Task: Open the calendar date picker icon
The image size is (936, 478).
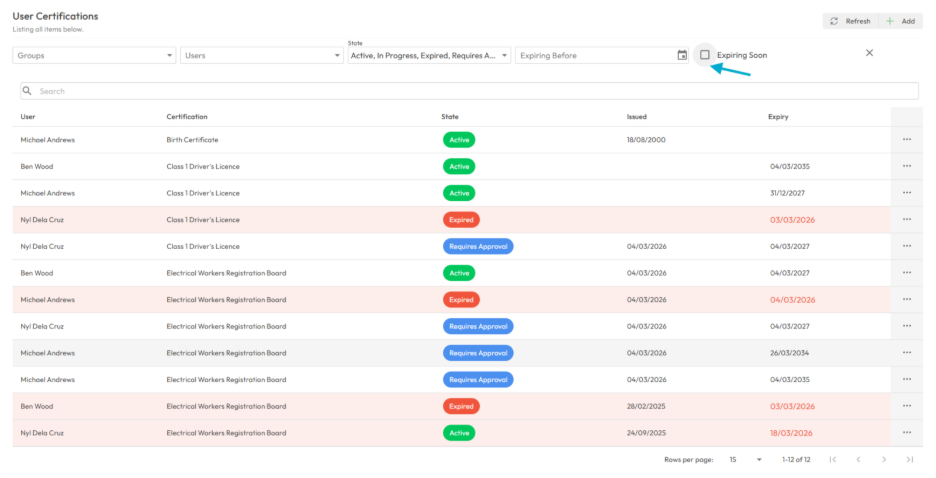Action: click(x=682, y=55)
